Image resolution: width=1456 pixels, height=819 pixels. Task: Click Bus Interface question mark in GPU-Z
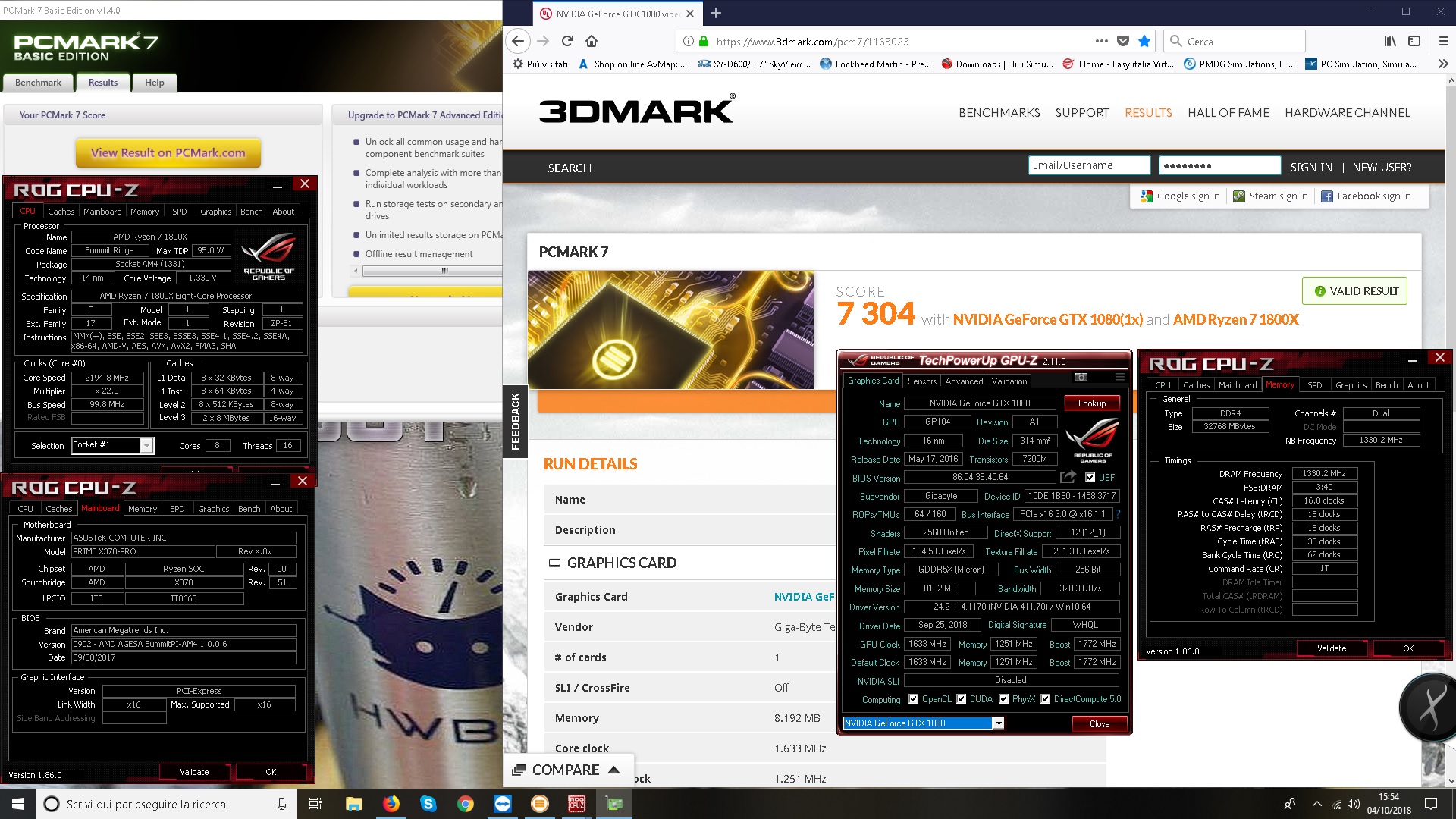tap(1118, 514)
